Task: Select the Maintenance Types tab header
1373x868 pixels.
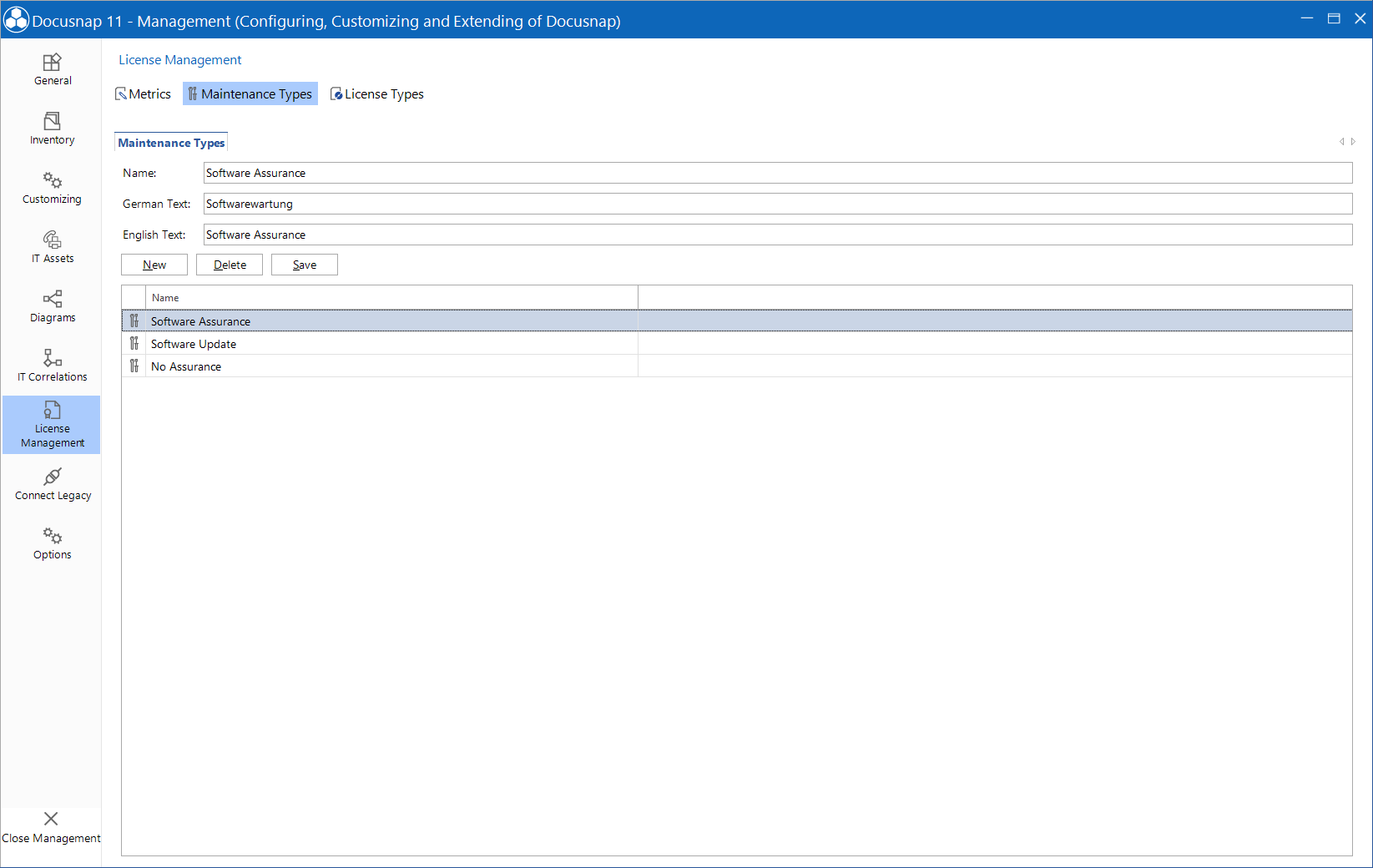Action: (170, 142)
